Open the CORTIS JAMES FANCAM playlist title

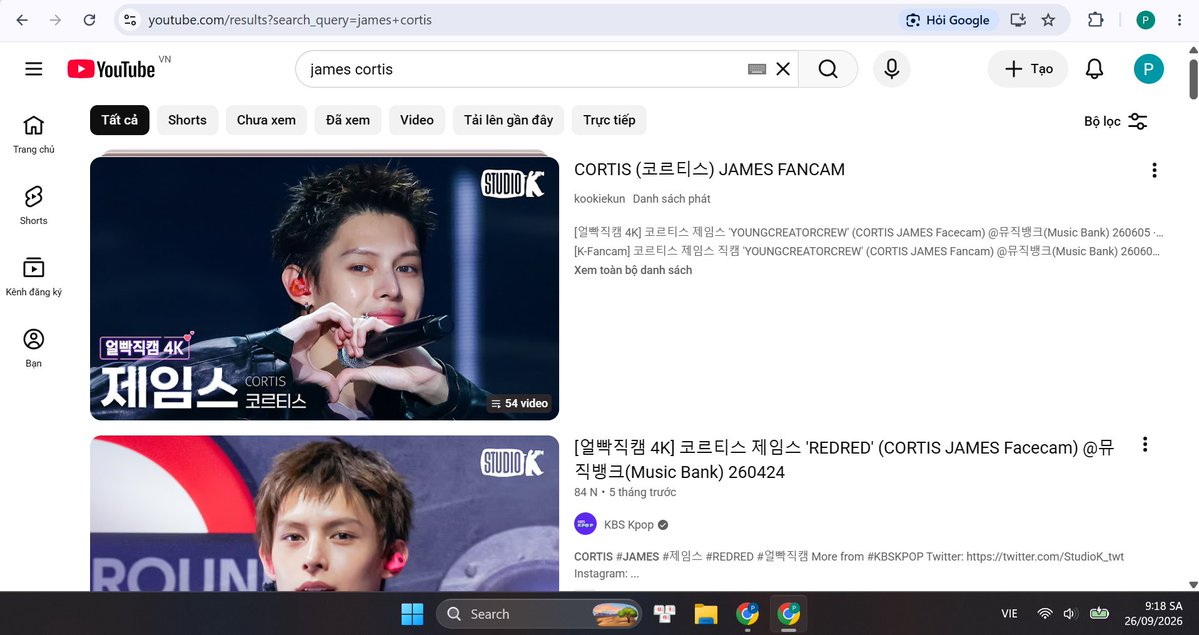pyautogui.click(x=710, y=170)
